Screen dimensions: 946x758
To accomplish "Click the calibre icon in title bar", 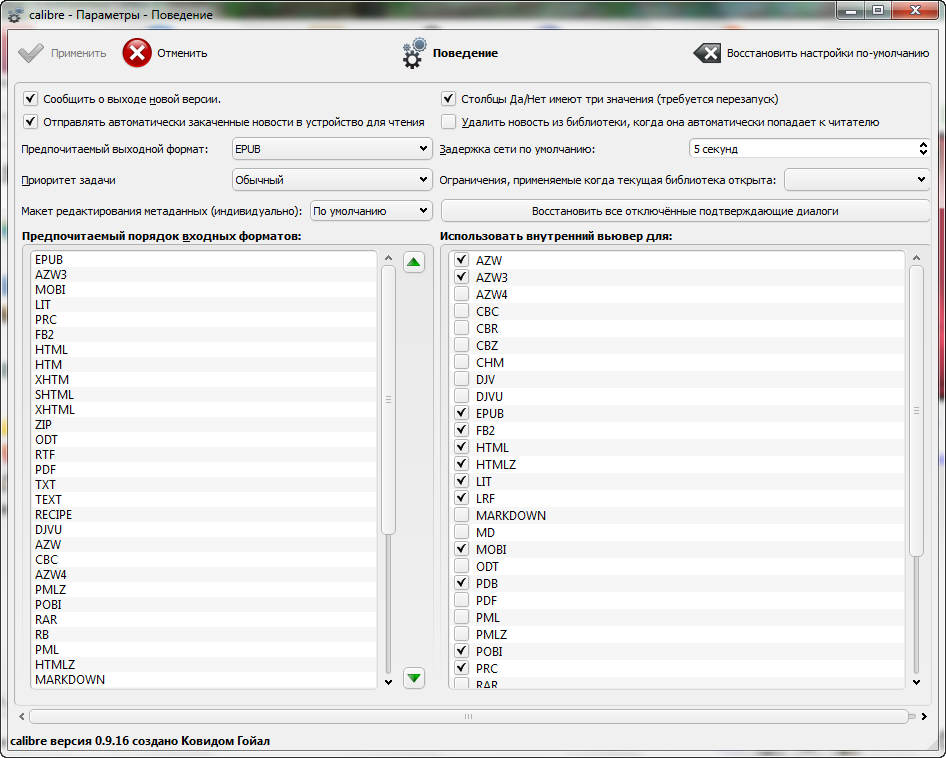I will point(15,15).
